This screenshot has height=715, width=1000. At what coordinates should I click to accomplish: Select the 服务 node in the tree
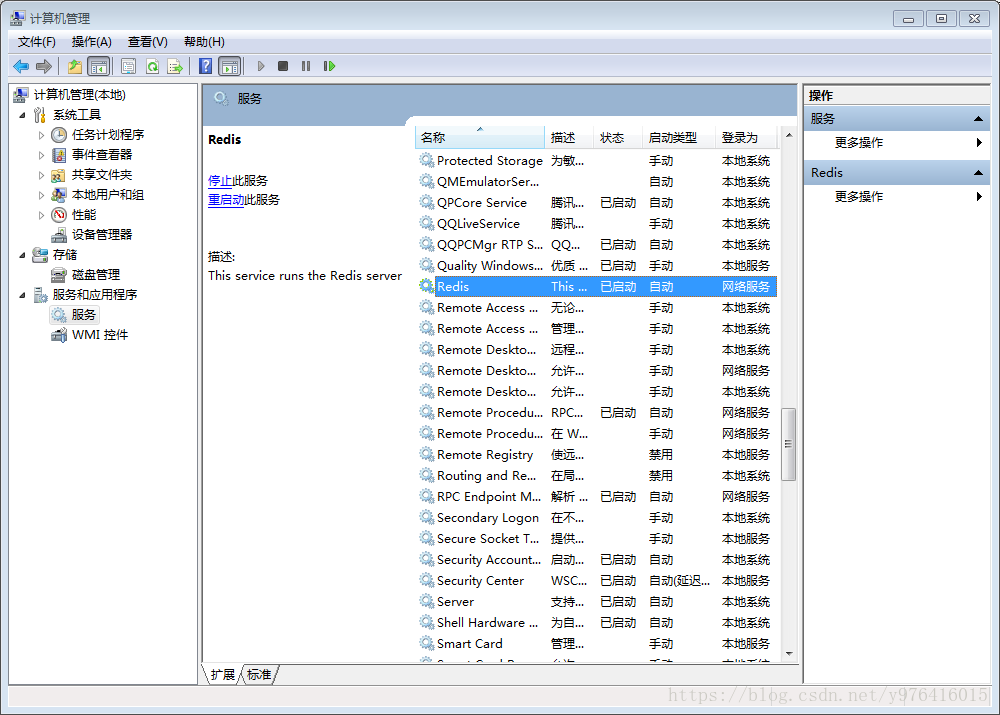coord(75,315)
